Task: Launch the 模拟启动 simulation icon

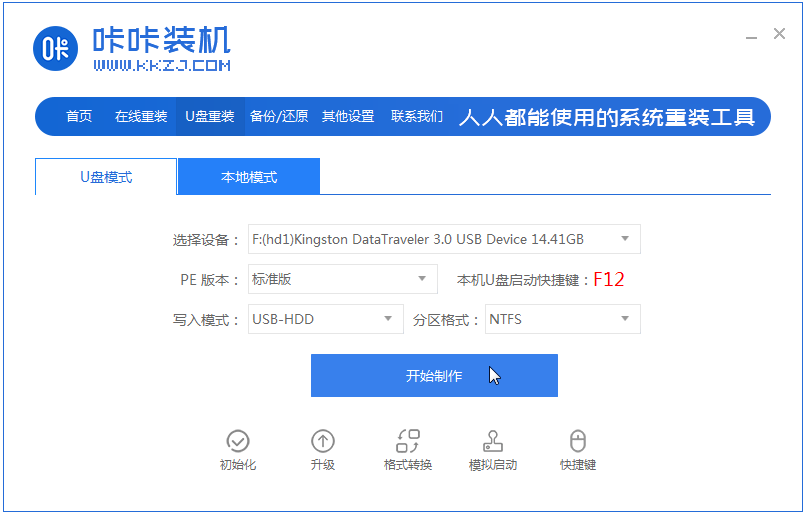Action: [493, 441]
